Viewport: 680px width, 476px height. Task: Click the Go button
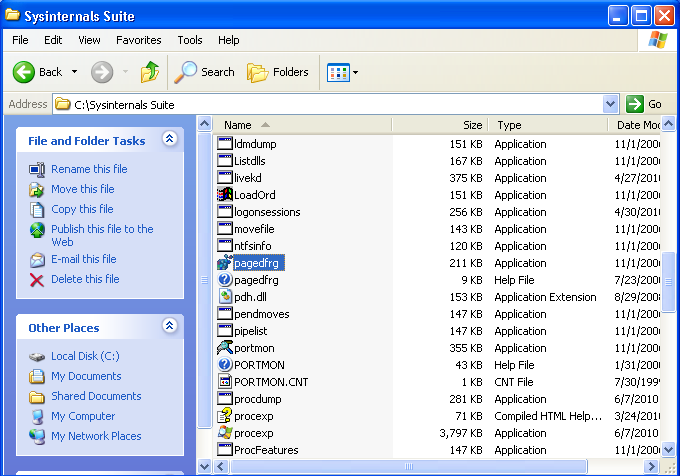point(644,104)
